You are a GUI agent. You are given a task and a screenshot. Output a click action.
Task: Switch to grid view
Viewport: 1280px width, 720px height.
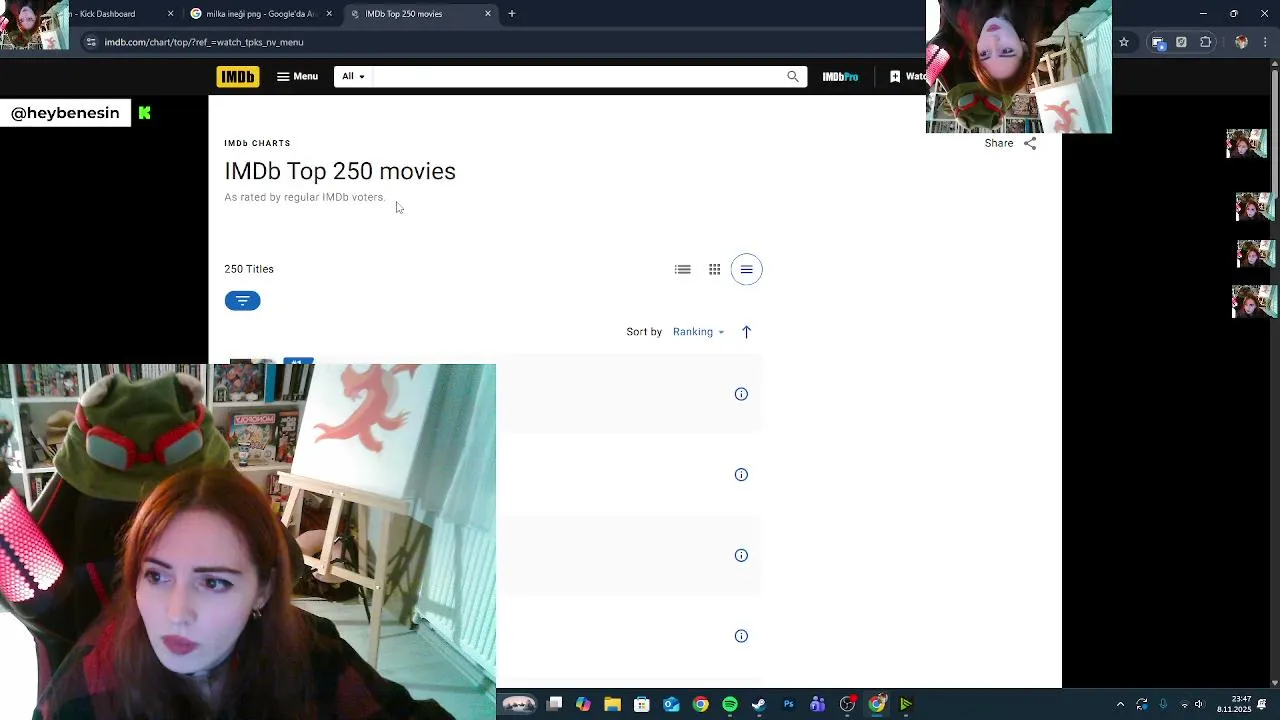715,269
